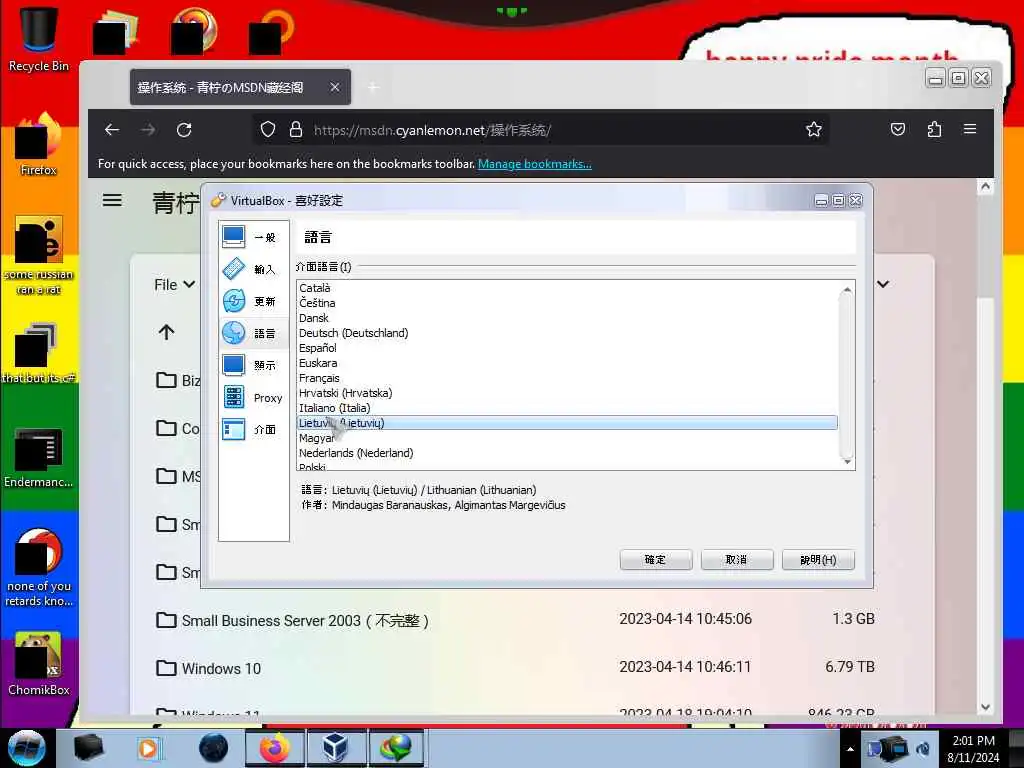
Task: Expand the chevron dropdown right of the listing
Action: 883,284
